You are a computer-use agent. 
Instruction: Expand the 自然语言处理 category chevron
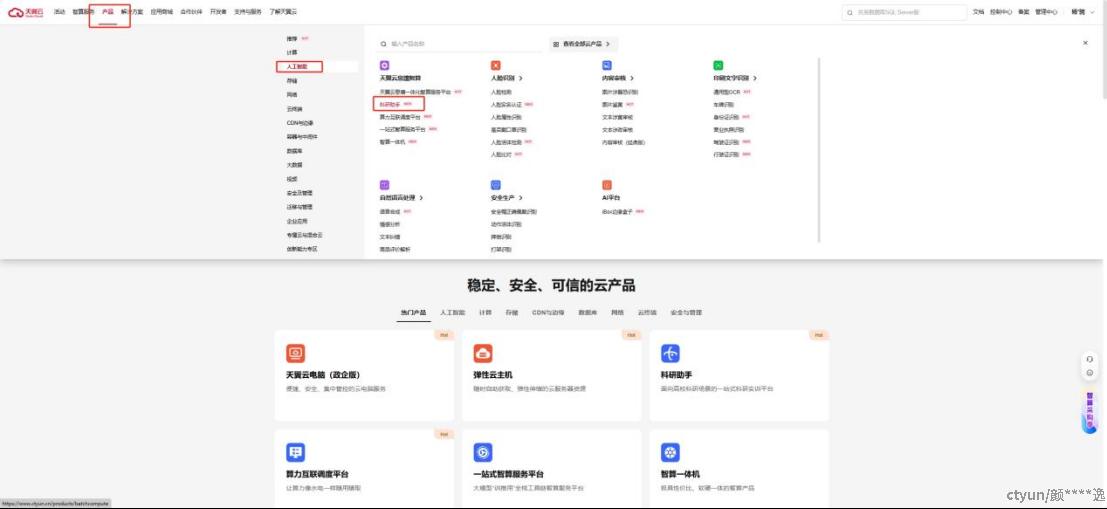[421, 198]
